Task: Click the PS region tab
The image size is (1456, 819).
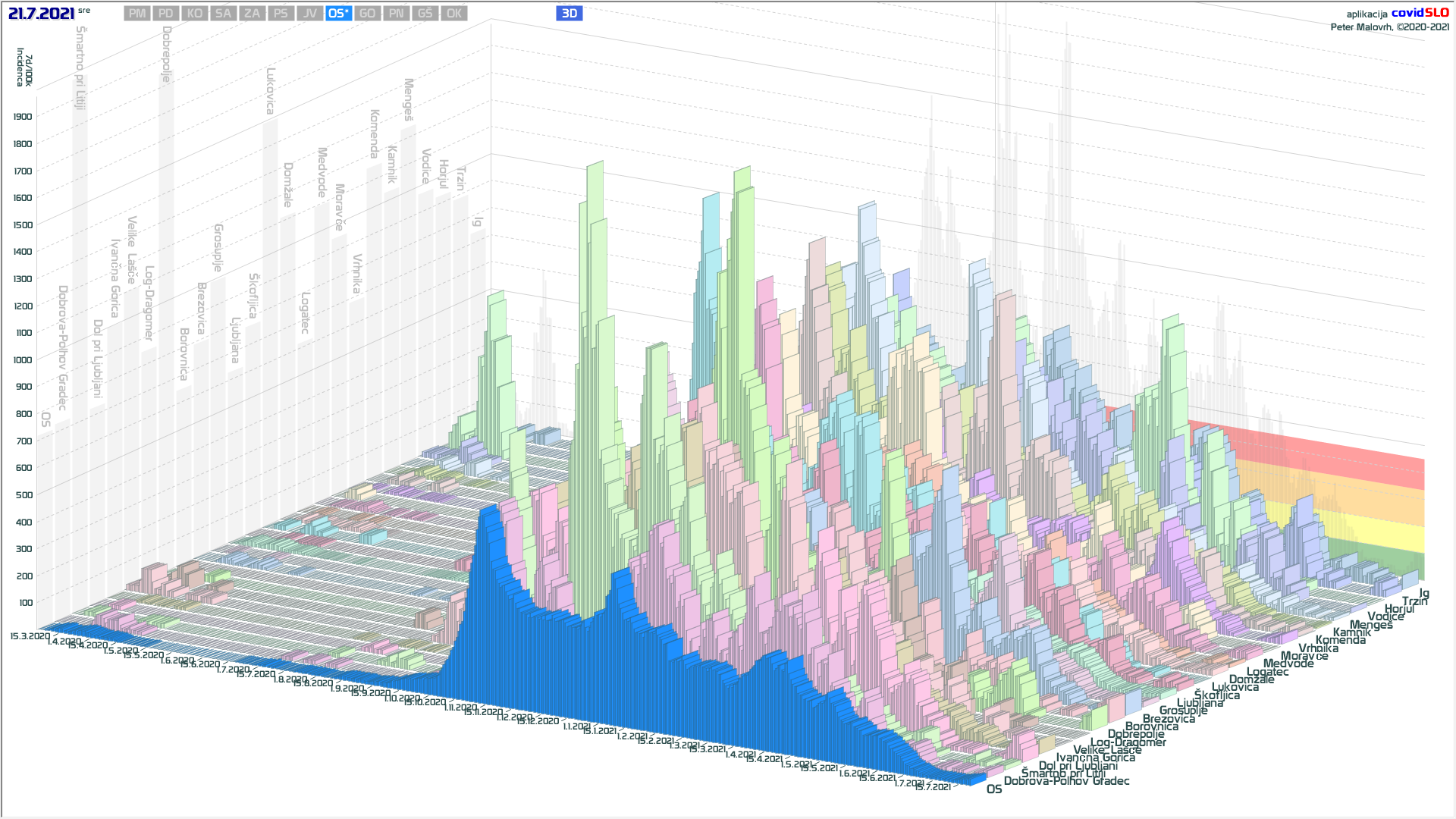Action: [281, 14]
